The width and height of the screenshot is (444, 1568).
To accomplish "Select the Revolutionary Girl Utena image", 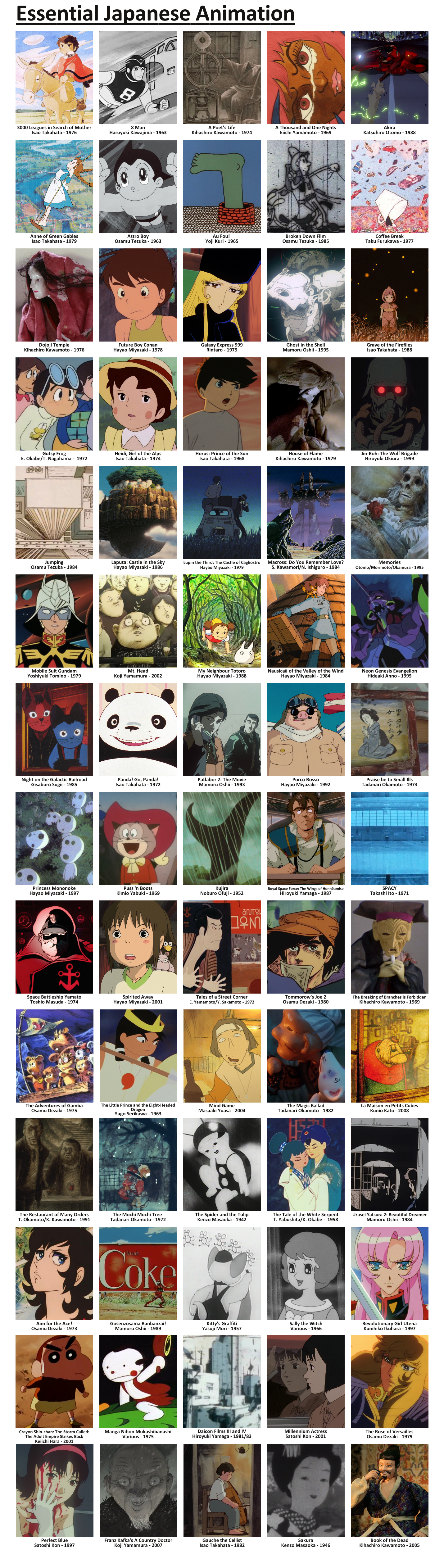I will [389, 1273].
